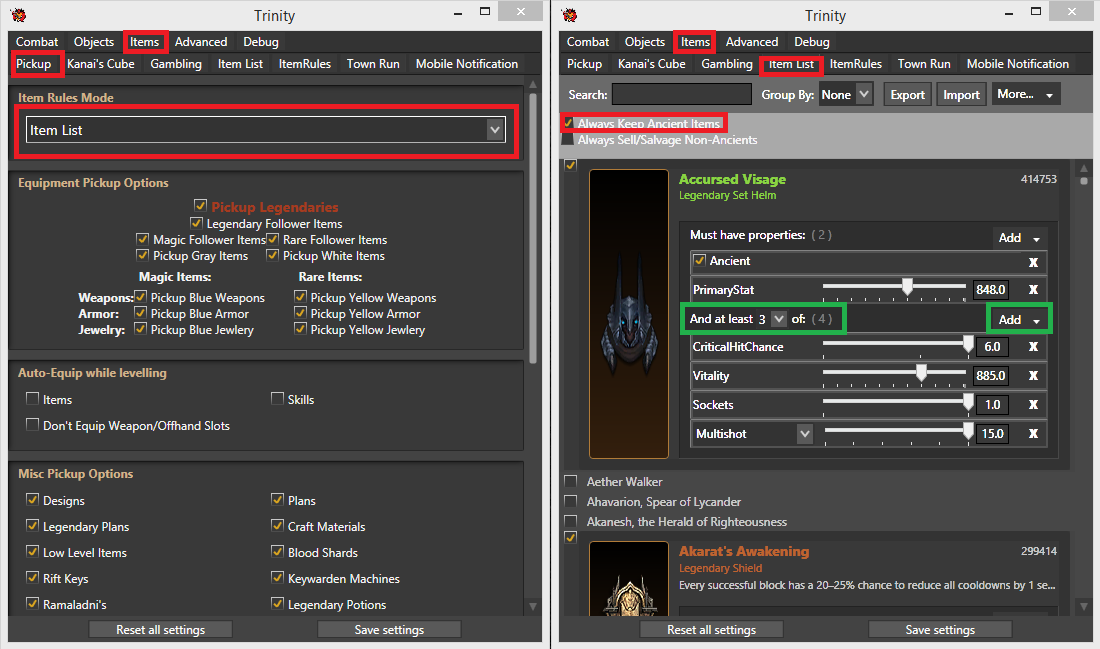Open the Combat tab in left window
The height and width of the screenshot is (649, 1100).
pos(37,42)
